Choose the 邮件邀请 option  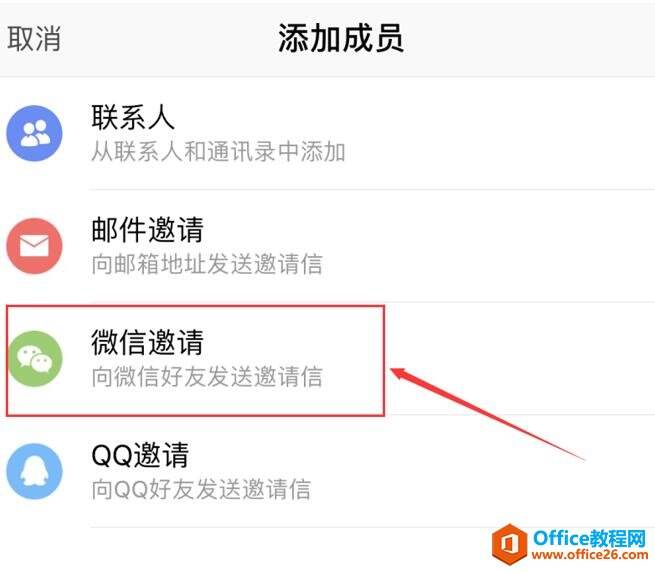tap(147, 229)
